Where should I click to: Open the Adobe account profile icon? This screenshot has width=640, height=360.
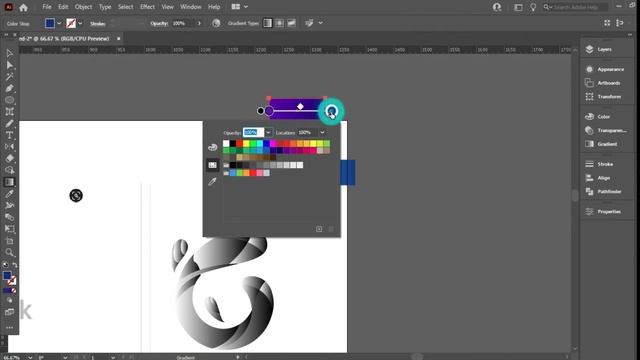click(497, 7)
